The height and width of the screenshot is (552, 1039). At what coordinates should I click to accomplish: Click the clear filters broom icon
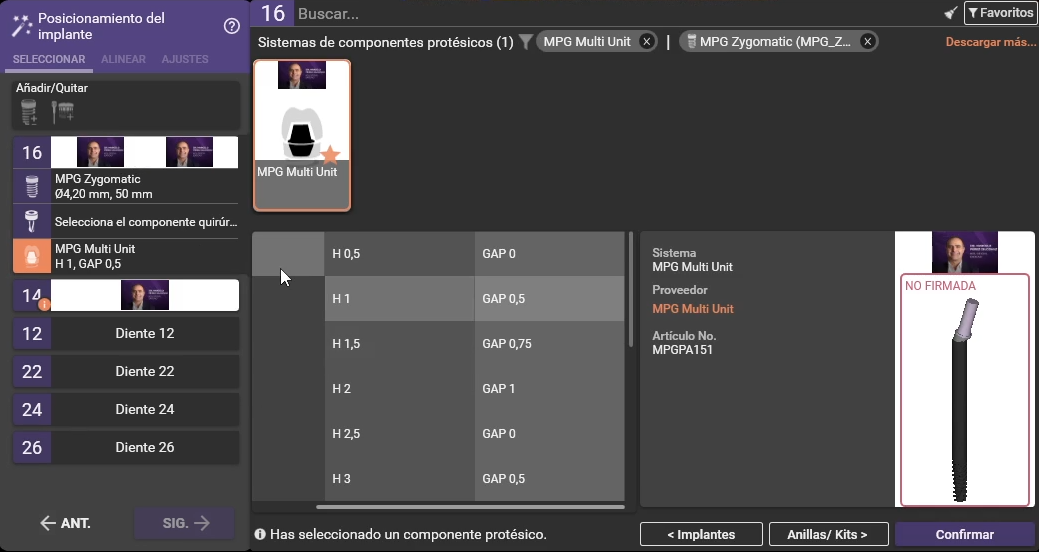click(951, 13)
